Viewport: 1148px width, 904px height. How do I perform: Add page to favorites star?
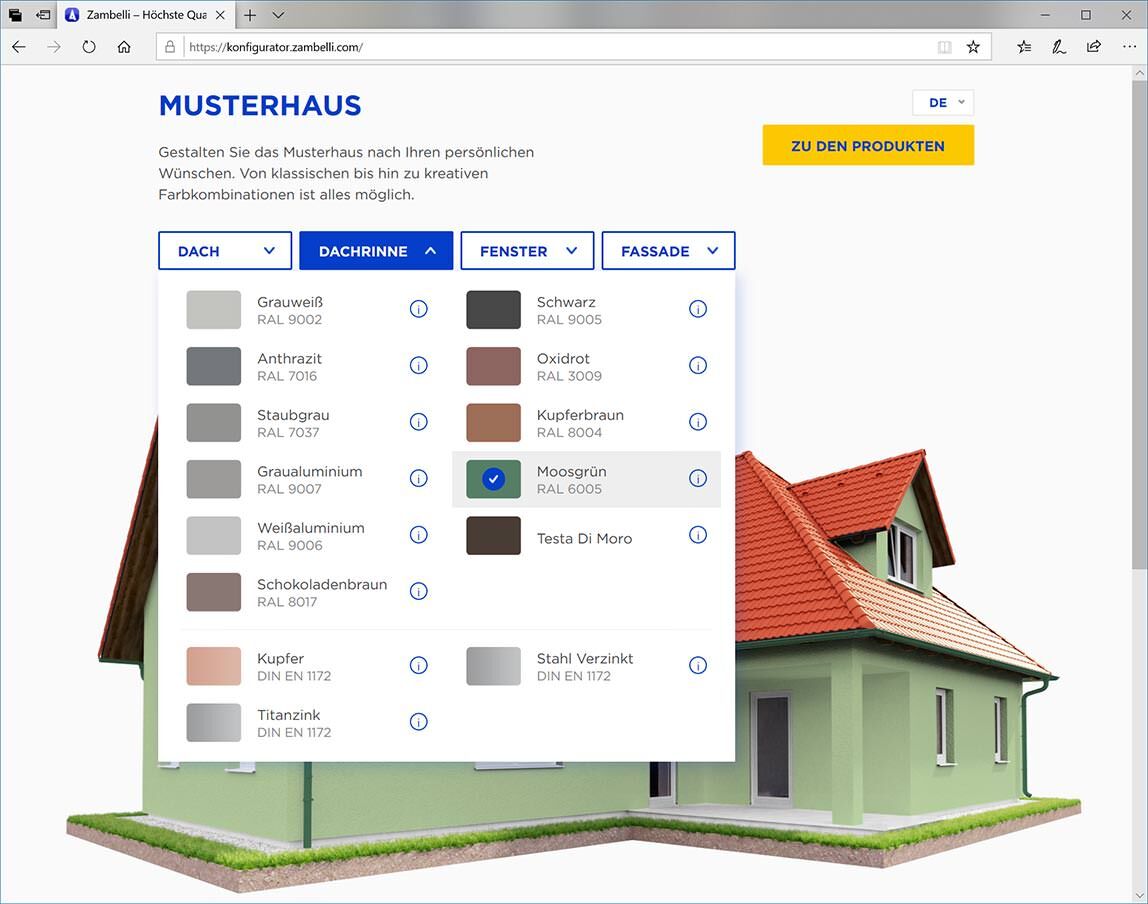[x=973, y=47]
